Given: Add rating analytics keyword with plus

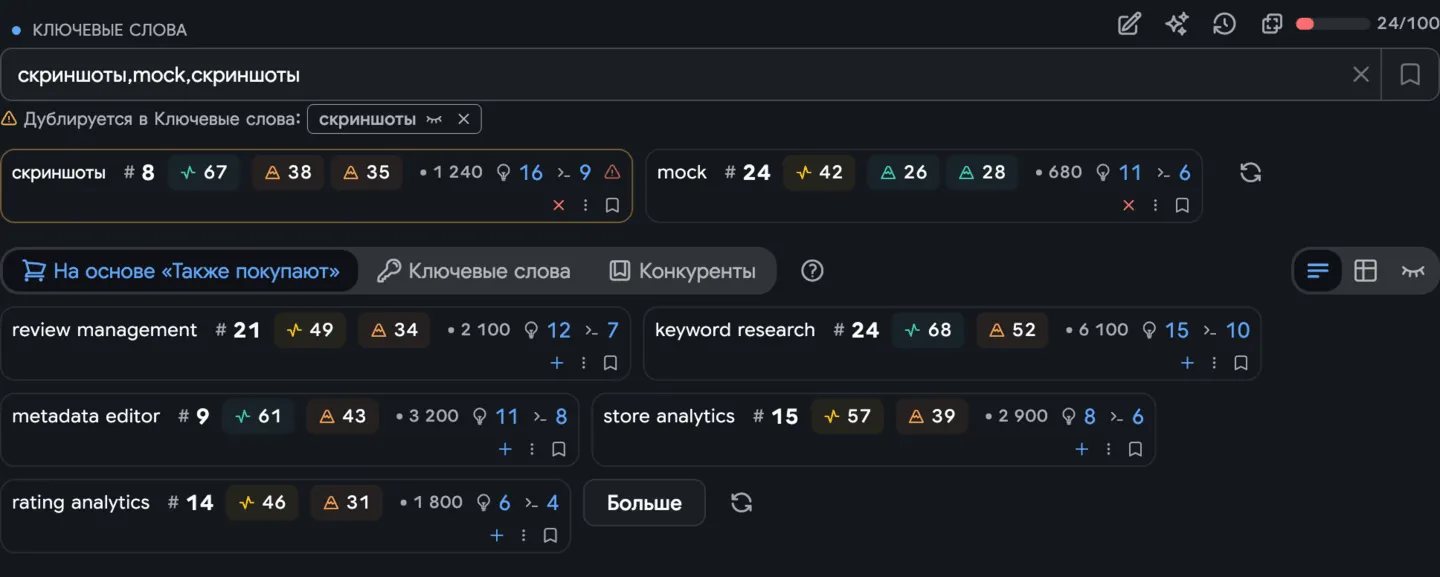Looking at the screenshot, I should click(x=496, y=535).
